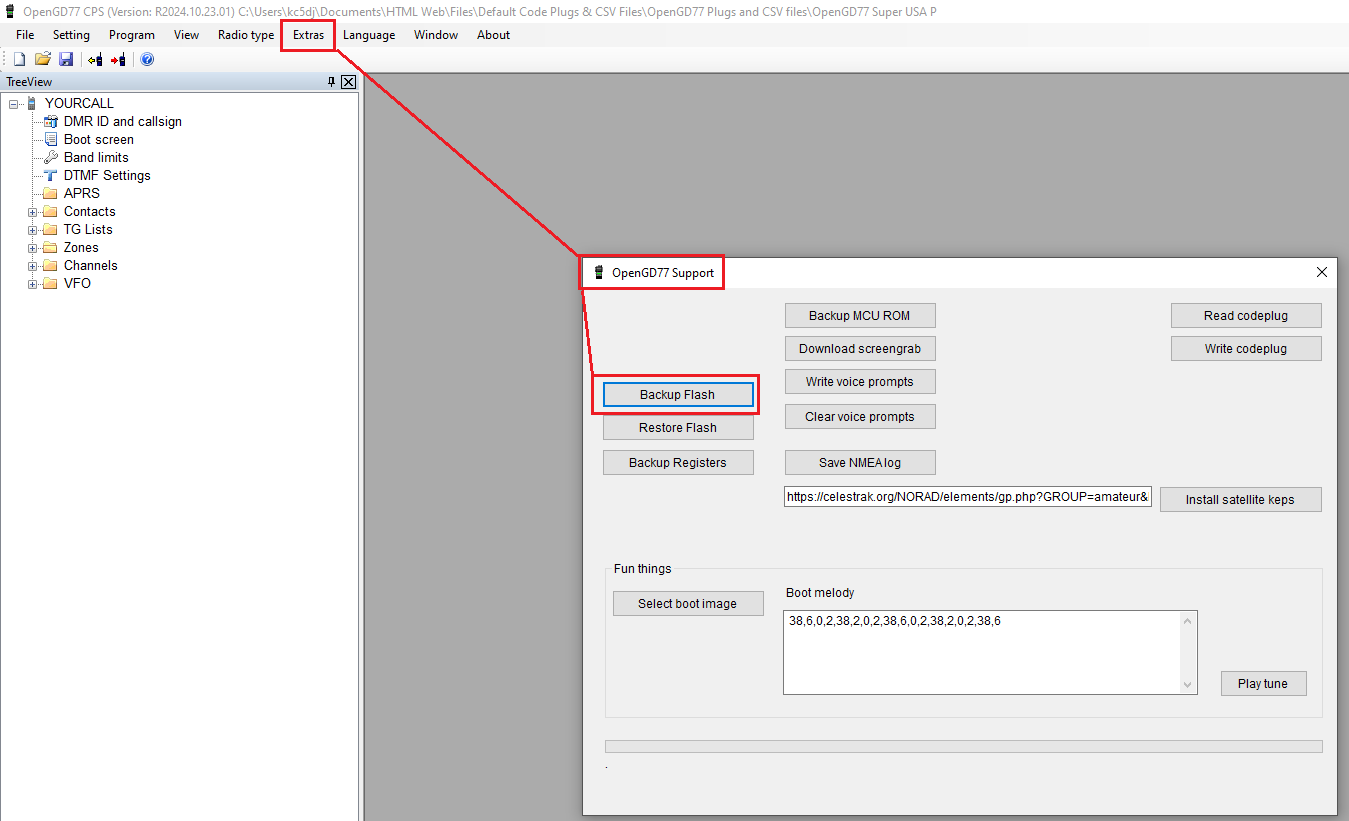Screen dimensions: 1349x821
Task: Click the Read codeplug button
Action: point(1246,316)
